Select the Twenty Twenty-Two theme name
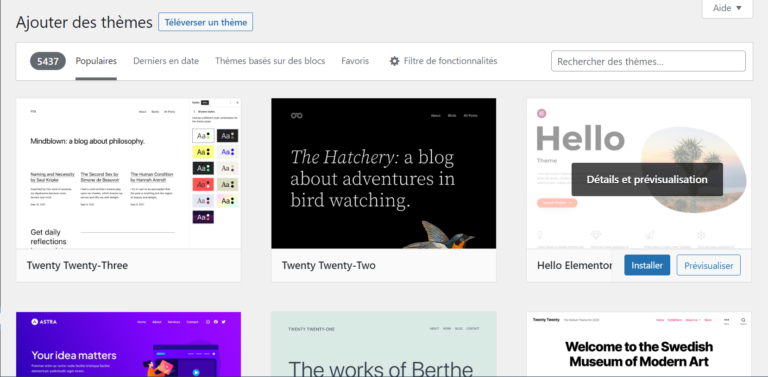This screenshot has height=377, width=768. pyautogui.click(x=329, y=265)
